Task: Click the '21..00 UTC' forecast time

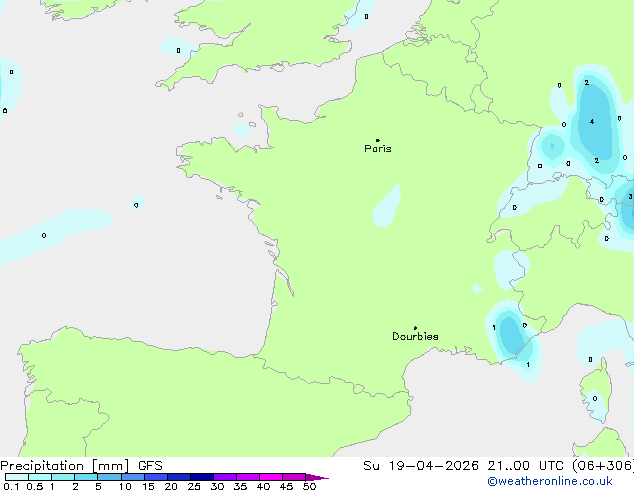Action: click(x=526, y=466)
